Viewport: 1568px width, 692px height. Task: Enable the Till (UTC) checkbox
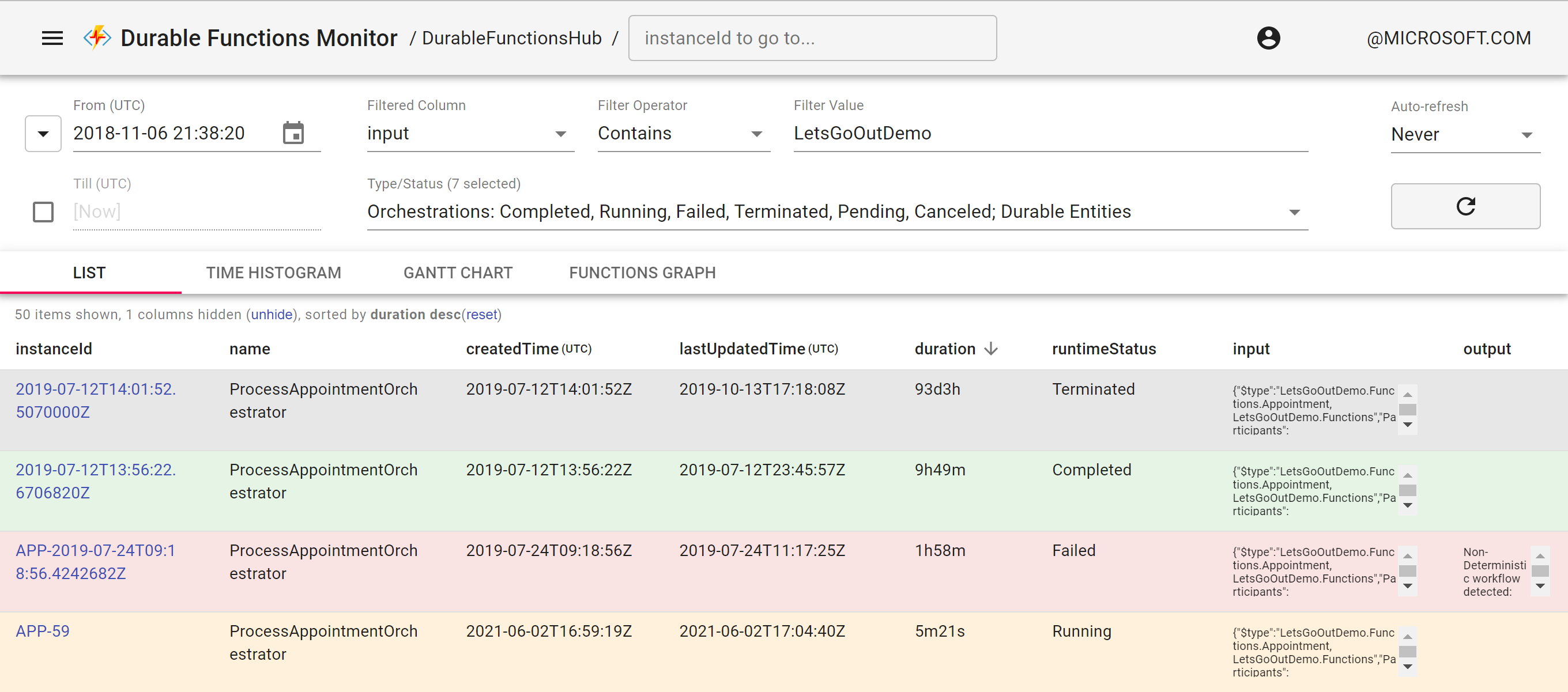pyautogui.click(x=43, y=212)
